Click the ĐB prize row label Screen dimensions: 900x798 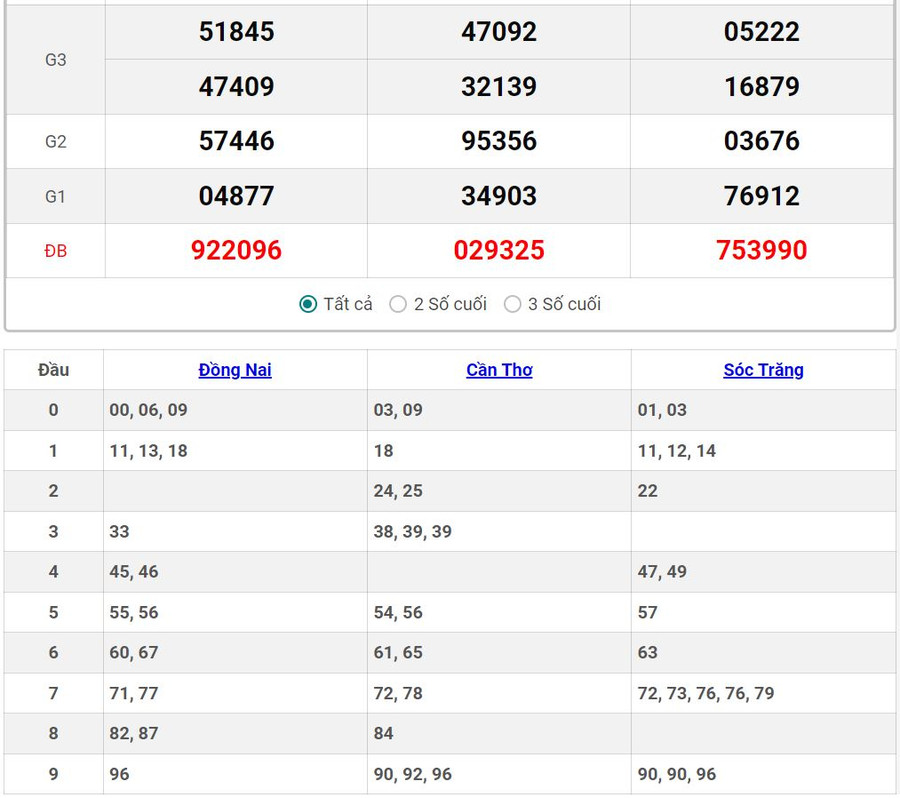click(56, 251)
